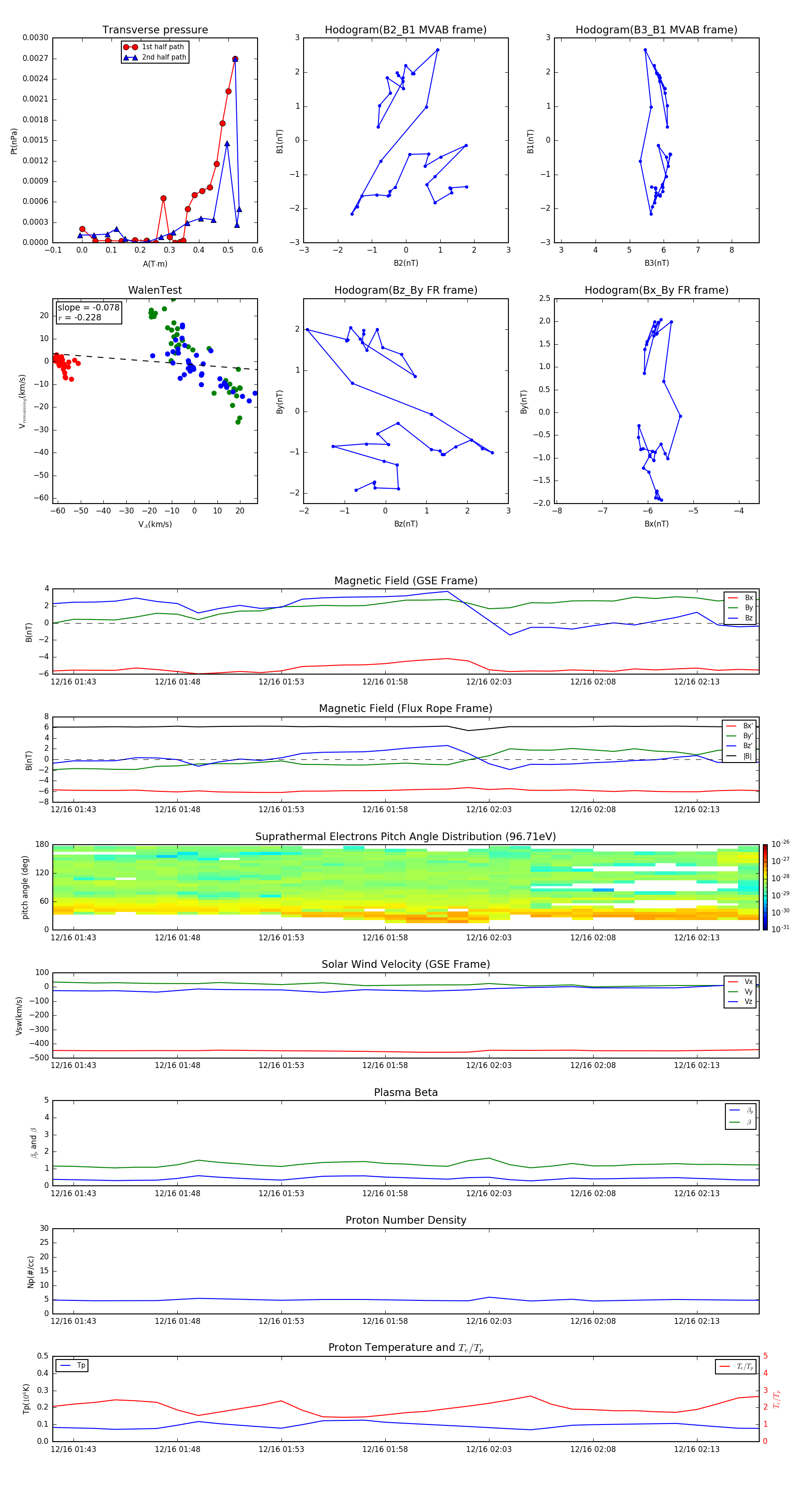
Task: Select the 'Proton Number Density' panel title
Action: click(406, 1220)
